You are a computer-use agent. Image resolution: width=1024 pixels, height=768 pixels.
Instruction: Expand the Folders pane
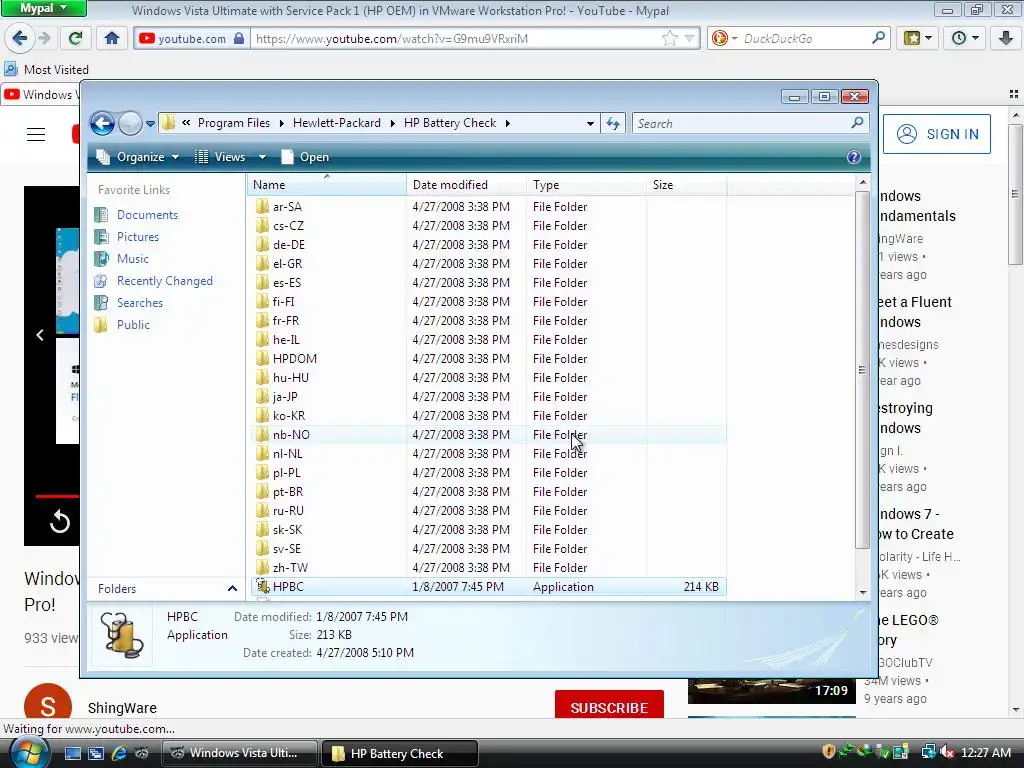[232, 588]
